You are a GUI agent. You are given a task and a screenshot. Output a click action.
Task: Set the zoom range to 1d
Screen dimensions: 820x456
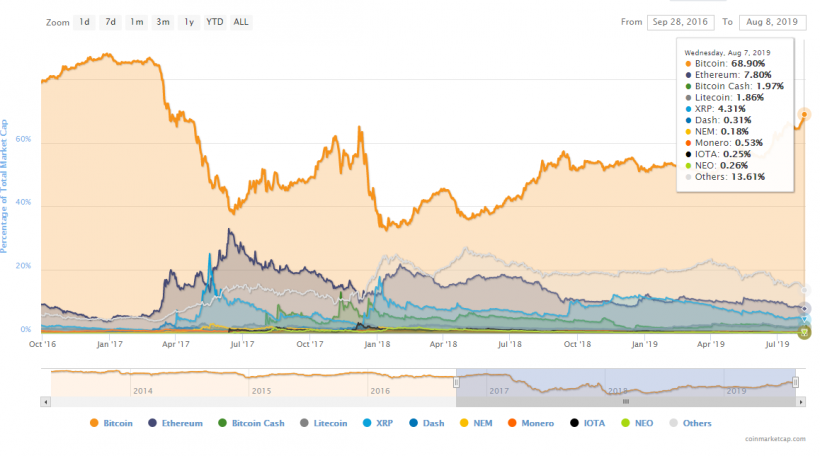(84, 22)
